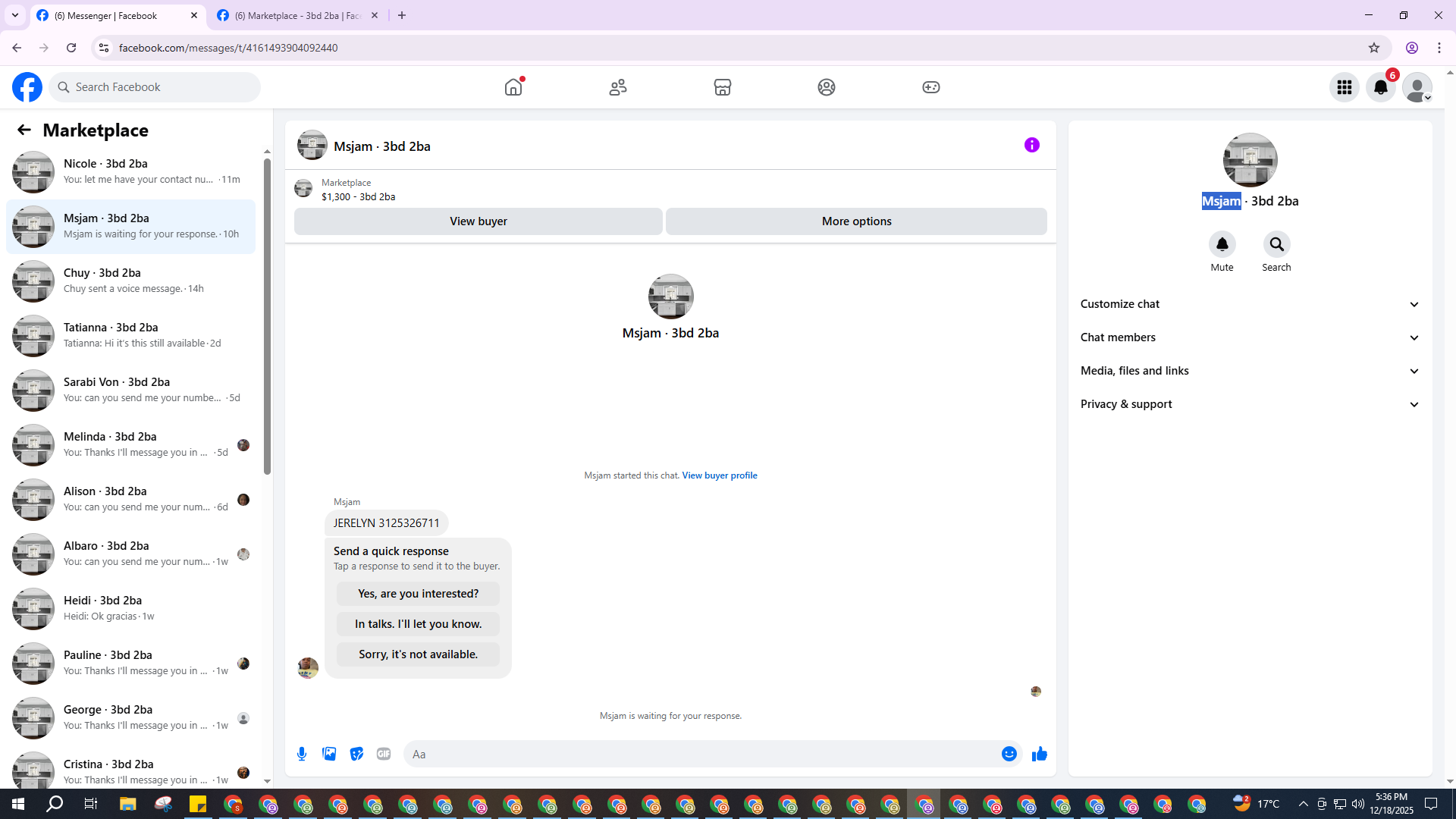Open Gaming icon in top navigation

931,87
